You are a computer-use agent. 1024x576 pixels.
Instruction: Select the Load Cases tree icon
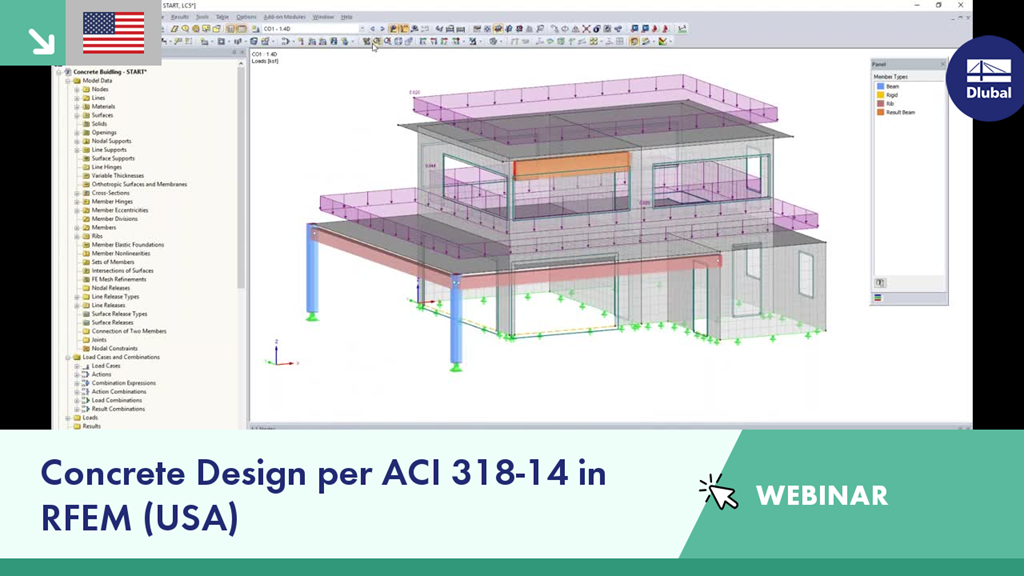pyautogui.click(x=86, y=366)
